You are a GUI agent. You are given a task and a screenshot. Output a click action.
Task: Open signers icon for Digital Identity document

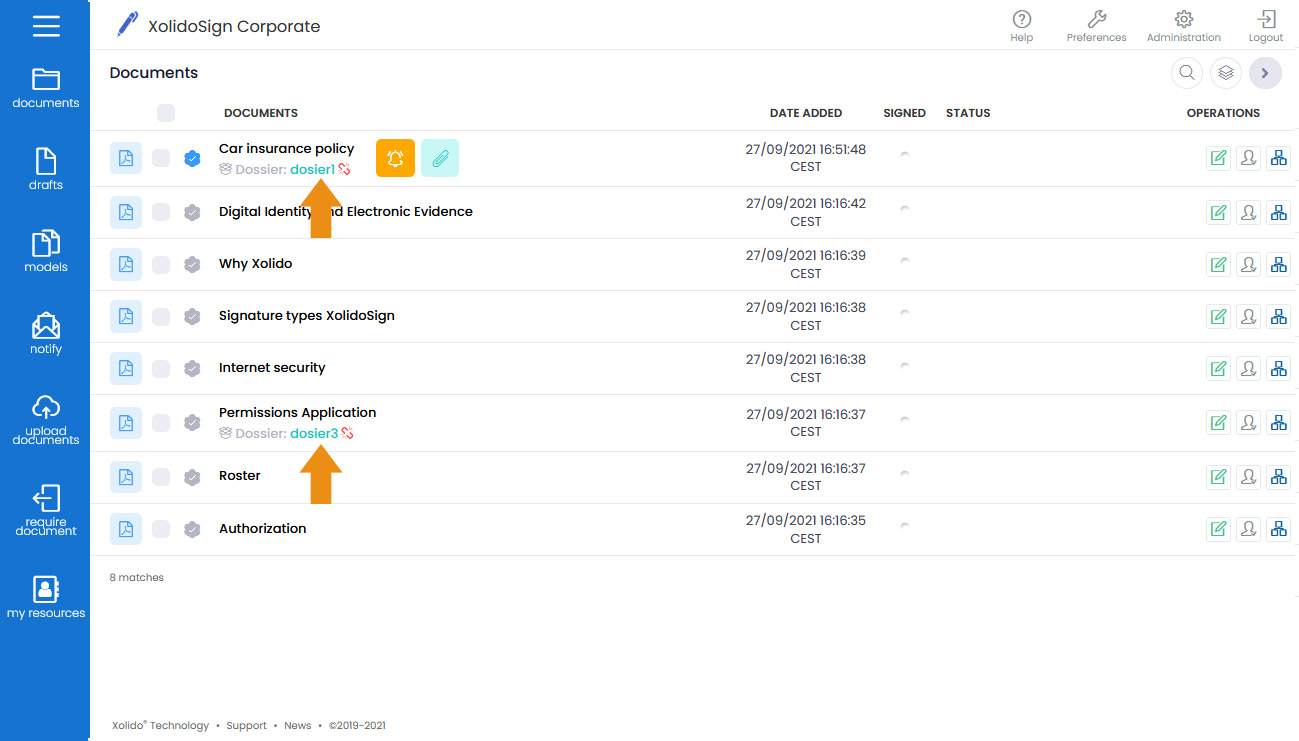1248,212
